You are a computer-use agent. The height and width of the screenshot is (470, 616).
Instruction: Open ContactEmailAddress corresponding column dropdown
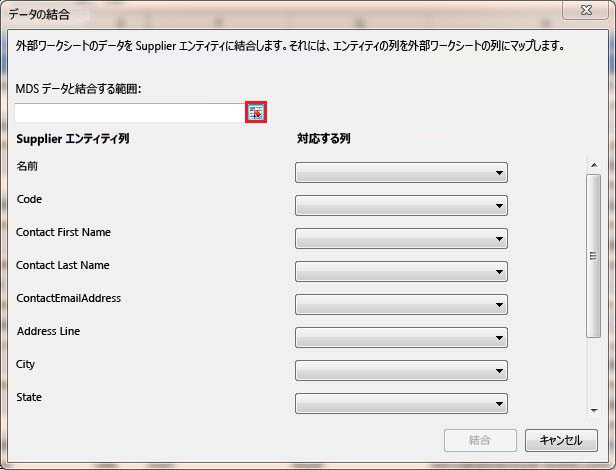401,305
